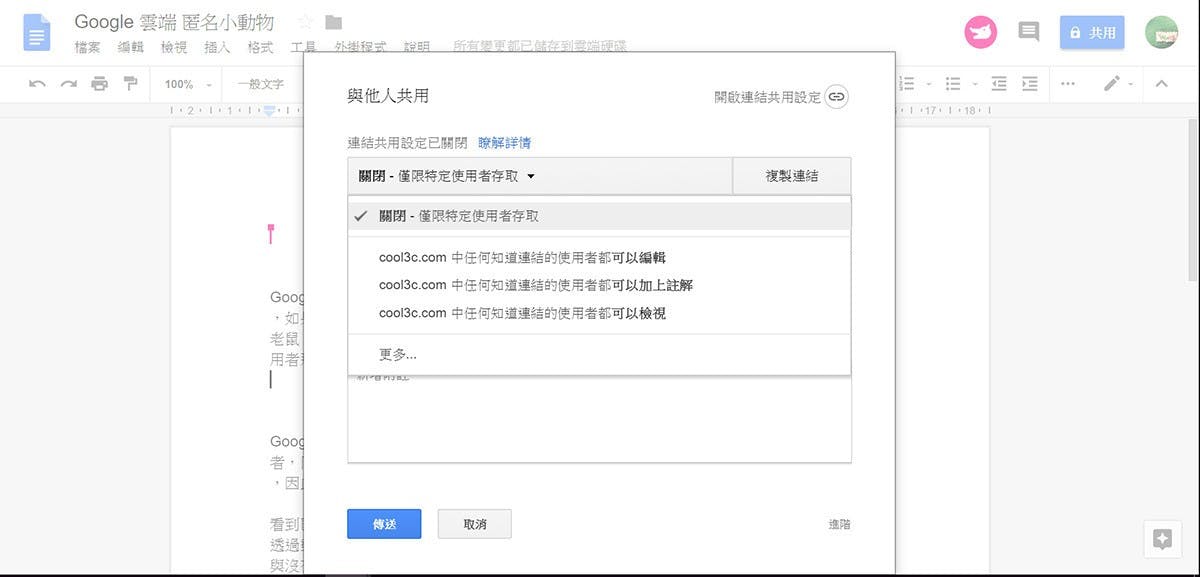
Task: Open the zoom 100% dropdown
Action: [188, 84]
